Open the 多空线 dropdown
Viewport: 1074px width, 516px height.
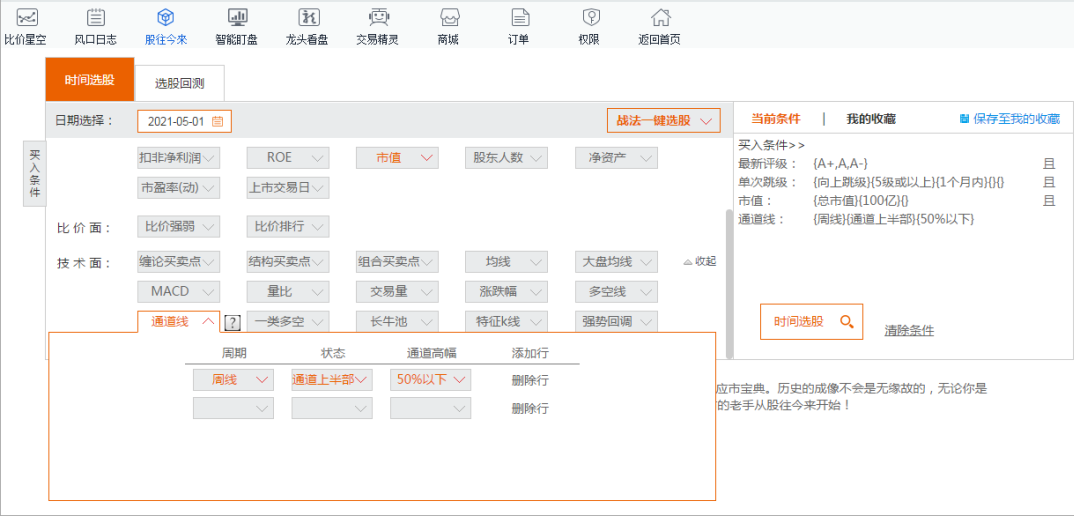tap(616, 291)
